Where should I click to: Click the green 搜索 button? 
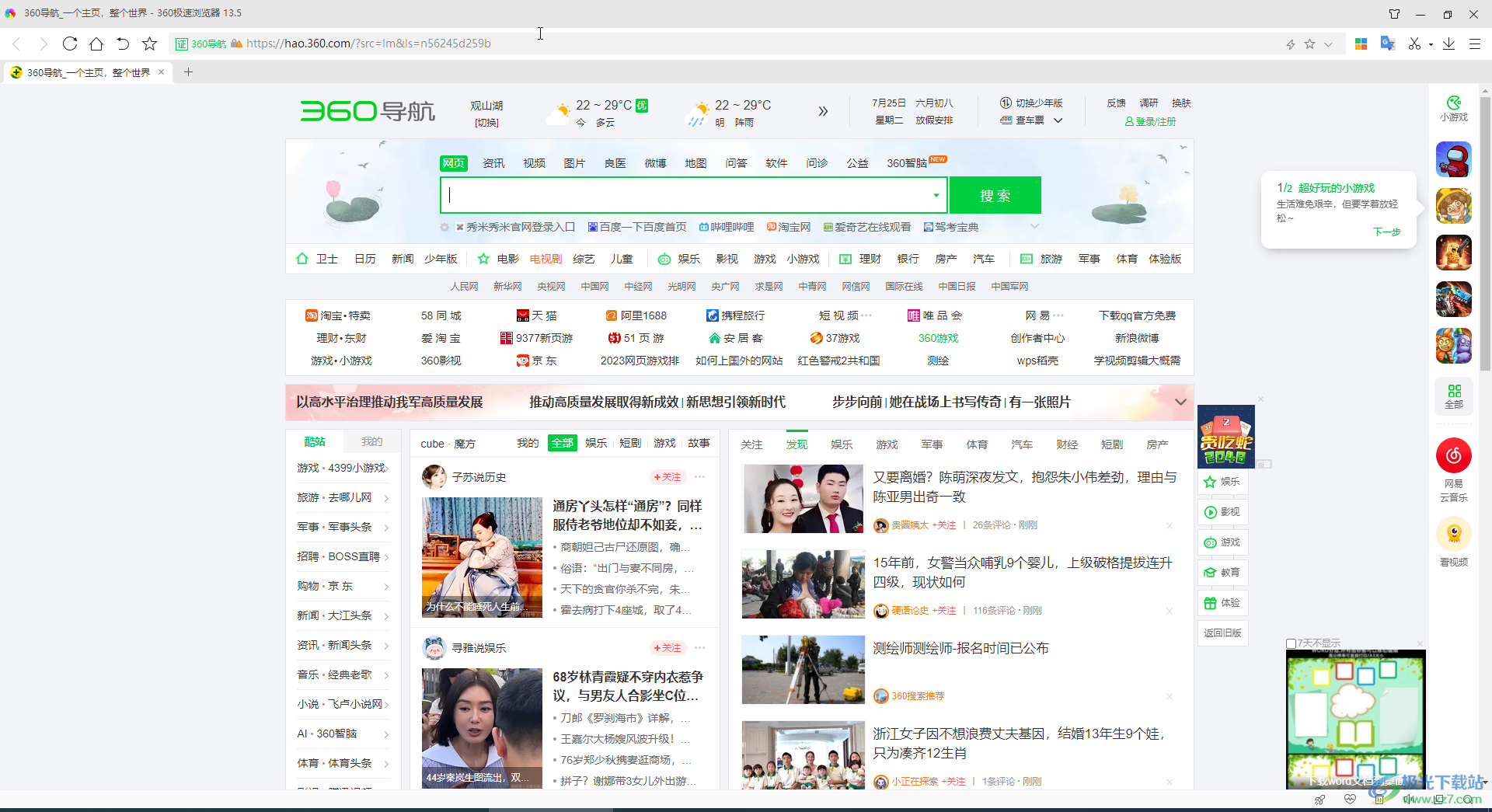pyautogui.click(x=995, y=196)
